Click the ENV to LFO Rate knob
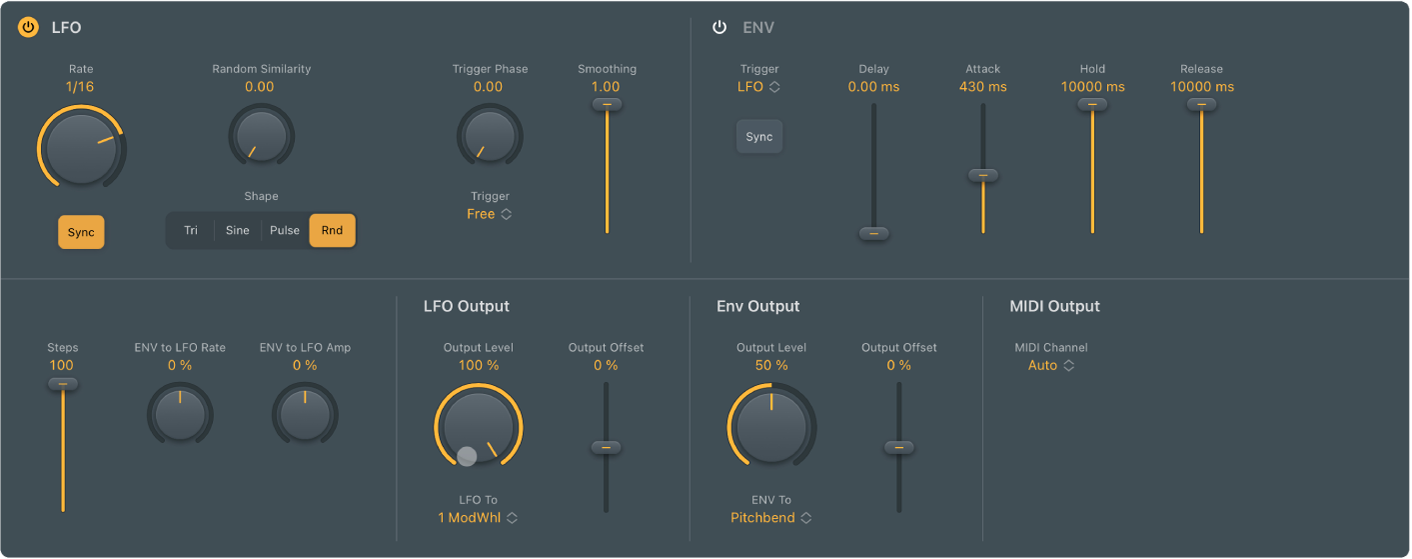Screen dimensions: 1412x559 pos(180,414)
